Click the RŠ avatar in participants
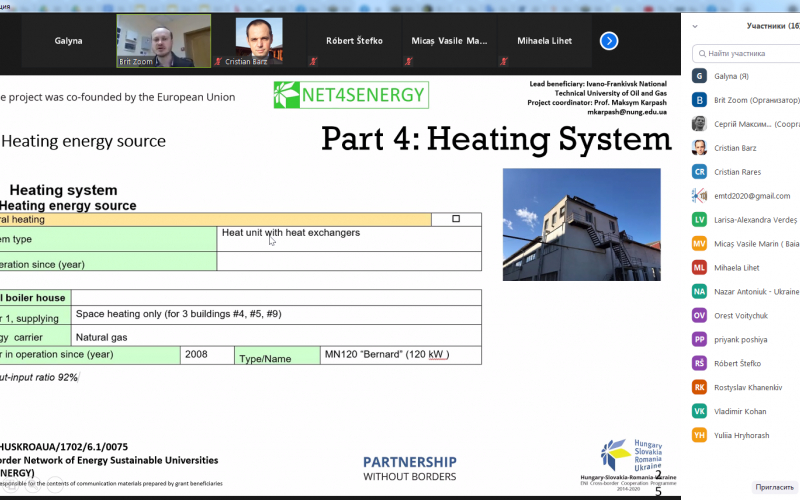The width and height of the screenshot is (800, 500). [699, 364]
